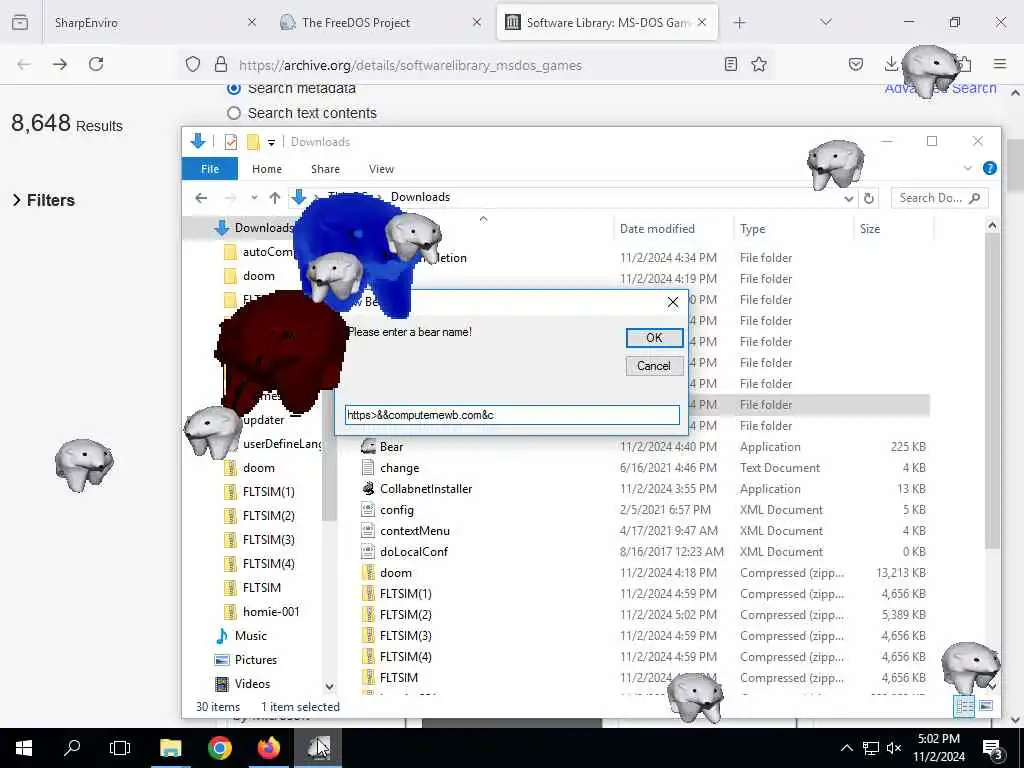This screenshot has height=768, width=1024.
Task: Click the Firefox forward arrow button
Action: (x=60, y=64)
